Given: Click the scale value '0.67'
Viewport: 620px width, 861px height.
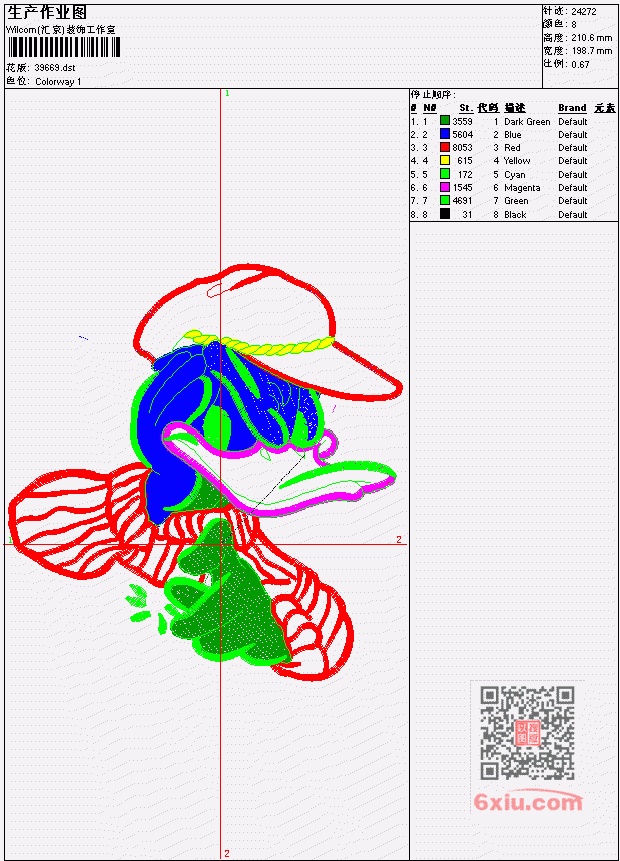Looking at the screenshot, I should coord(580,65).
